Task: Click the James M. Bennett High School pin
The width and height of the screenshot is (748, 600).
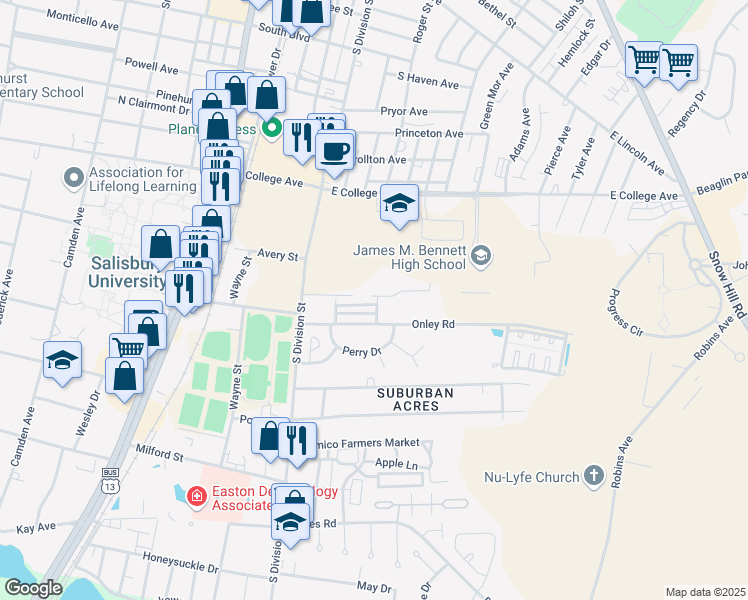Action: coord(481,256)
